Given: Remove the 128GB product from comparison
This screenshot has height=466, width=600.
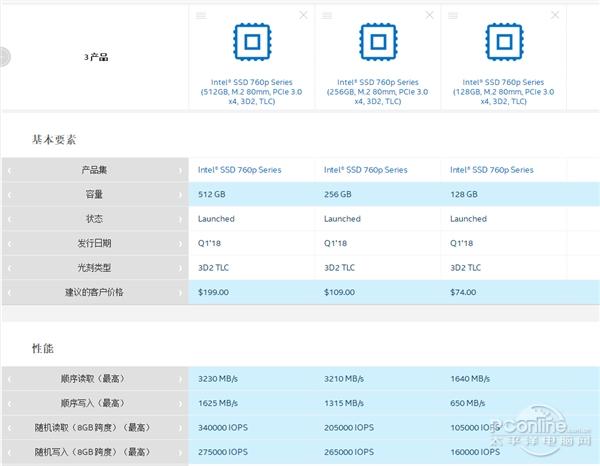Looking at the screenshot, I should 556,15.
